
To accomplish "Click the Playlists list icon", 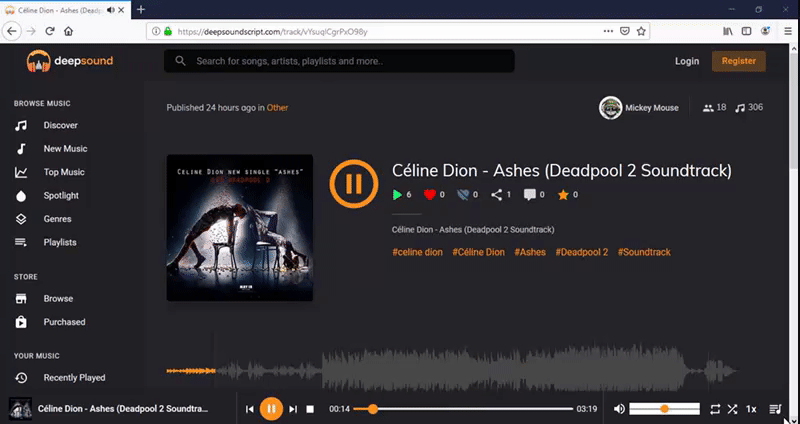I will tap(21, 242).
